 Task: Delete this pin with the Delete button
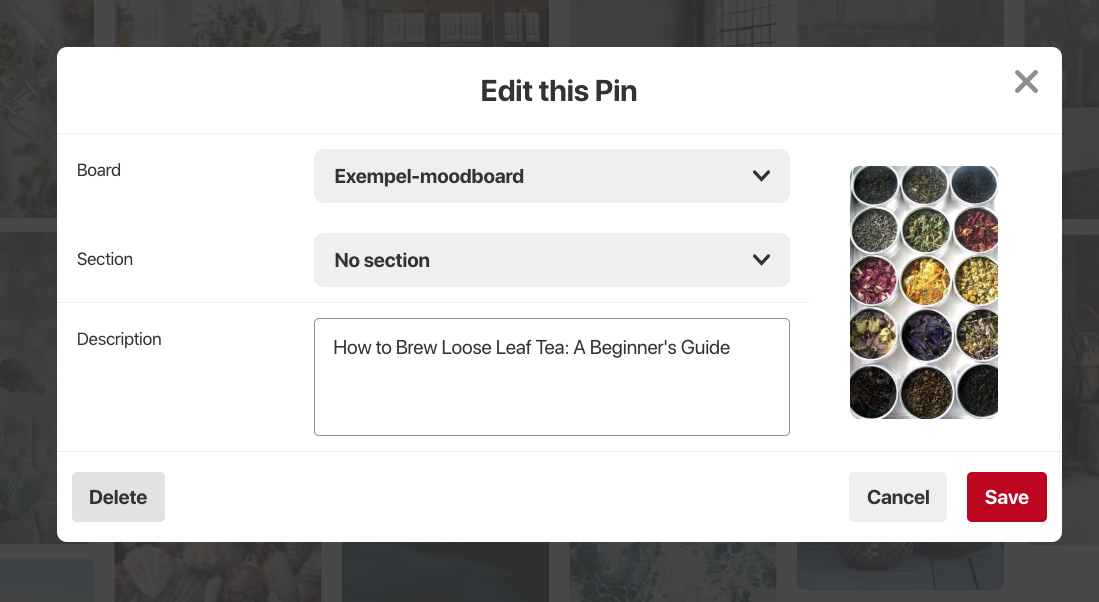pyautogui.click(x=118, y=497)
